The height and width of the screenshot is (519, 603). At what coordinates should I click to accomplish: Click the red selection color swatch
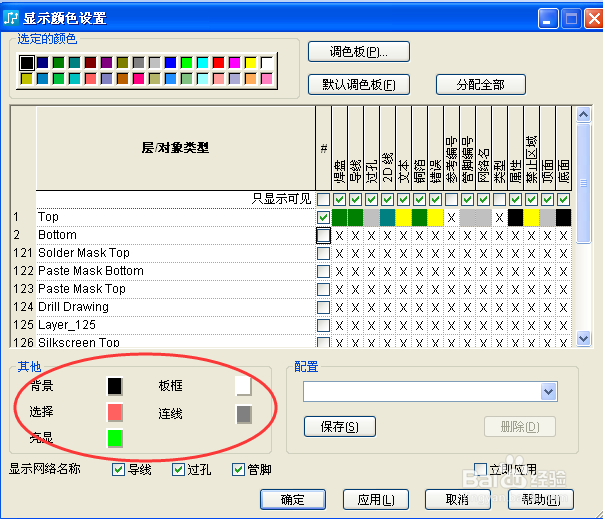pos(115,412)
